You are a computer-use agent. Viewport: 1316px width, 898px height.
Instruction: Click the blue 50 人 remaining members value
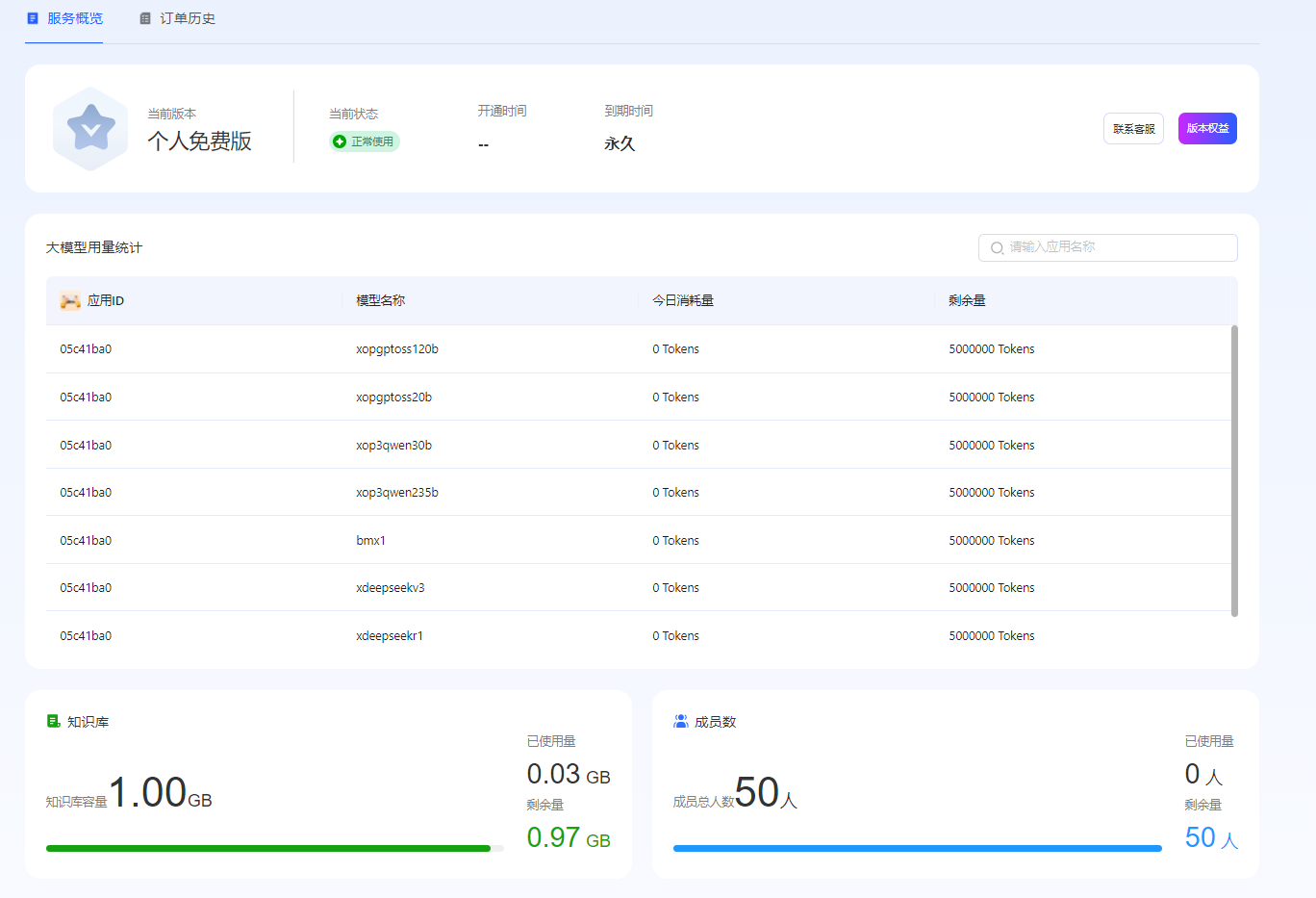[x=1211, y=838]
